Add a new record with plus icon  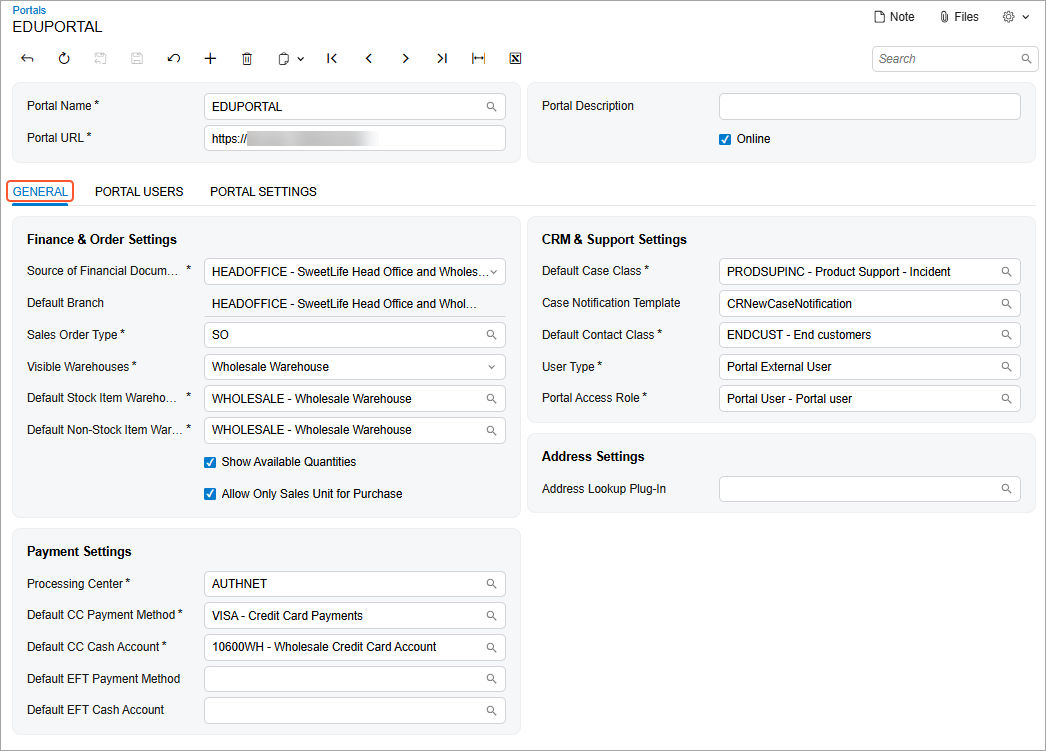pyautogui.click(x=210, y=59)
